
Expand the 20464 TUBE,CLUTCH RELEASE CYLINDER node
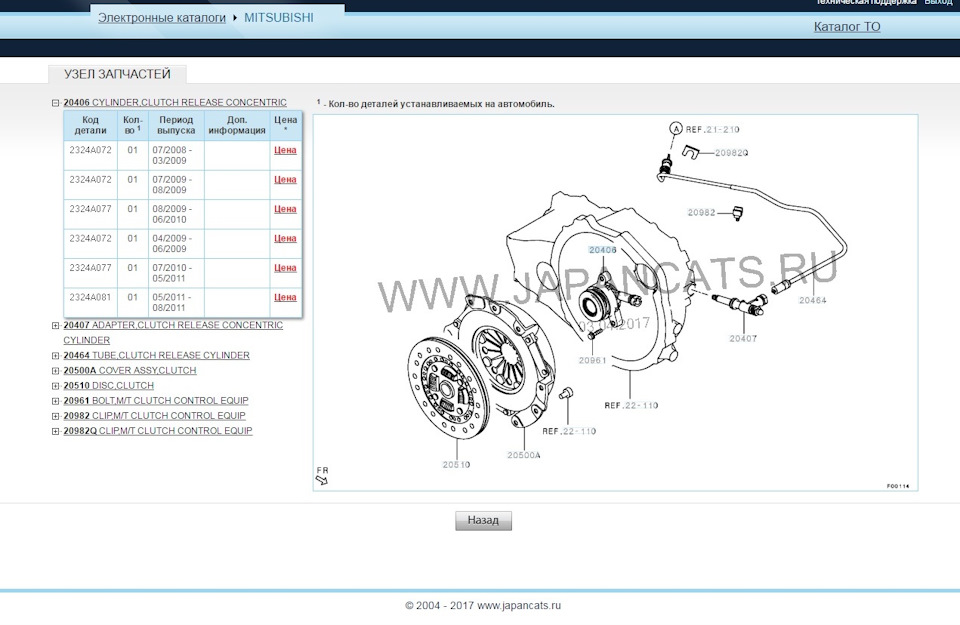click(53, 355)
